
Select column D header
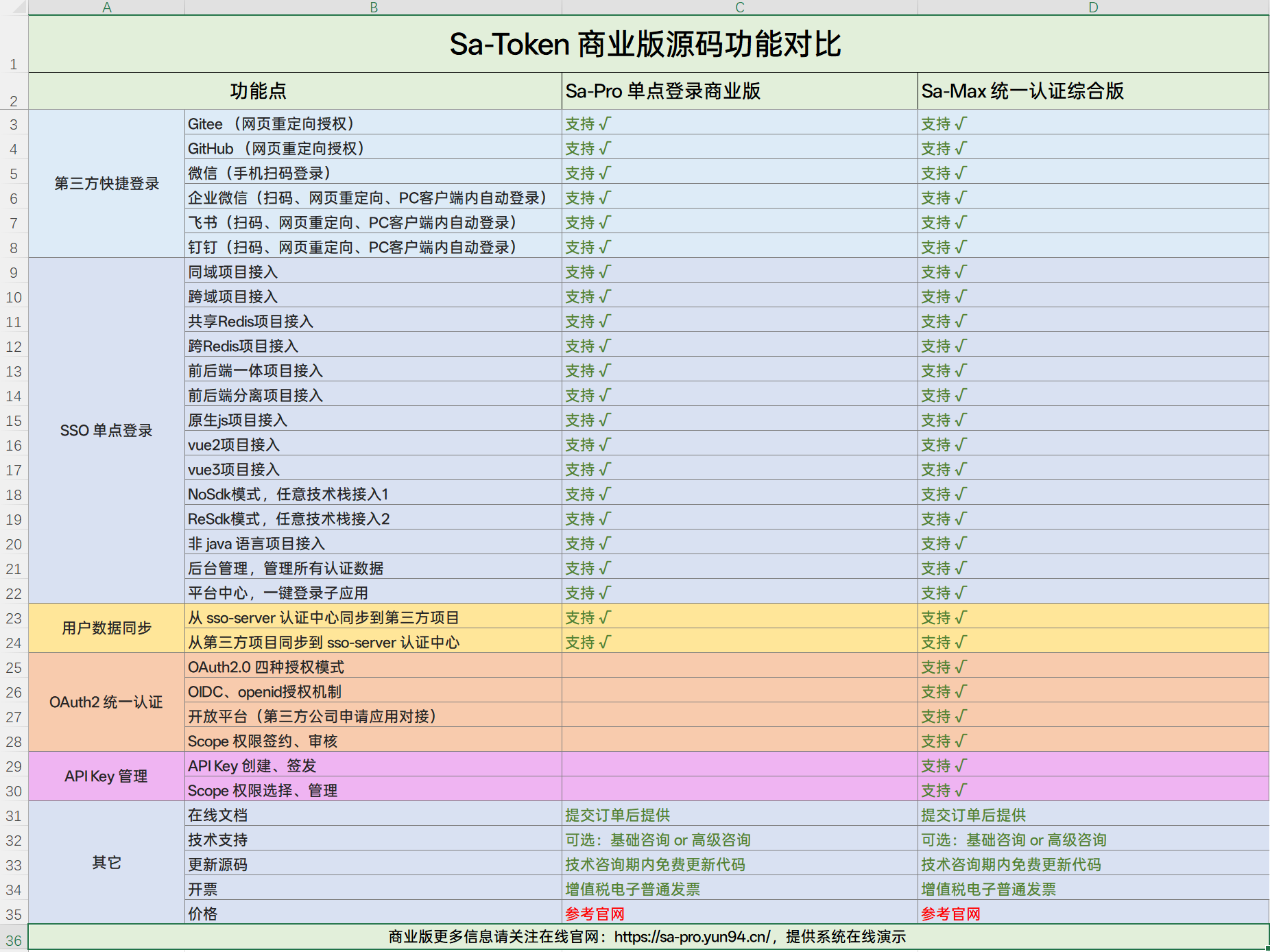pyautogui.click(x=1093, y=8)
